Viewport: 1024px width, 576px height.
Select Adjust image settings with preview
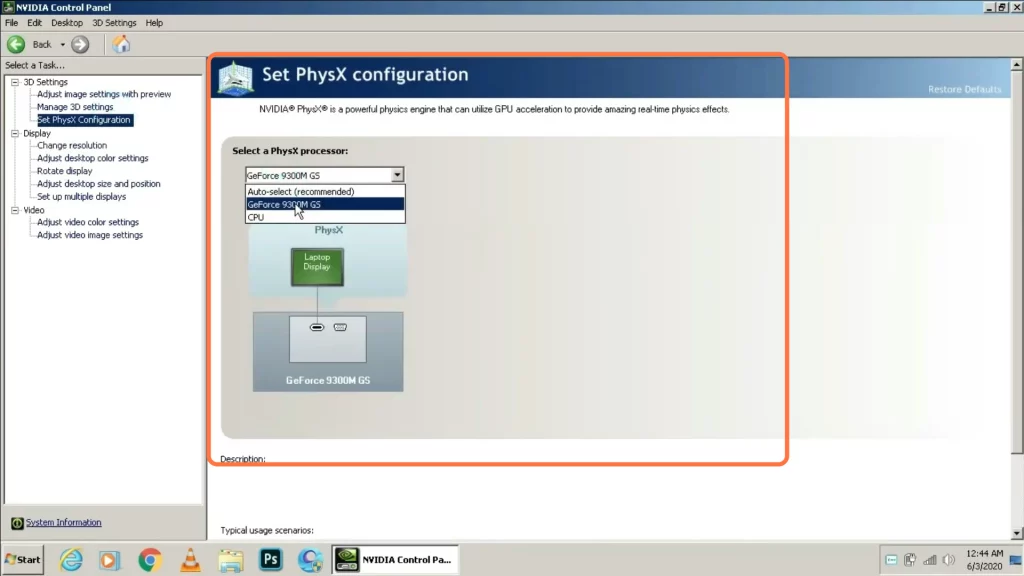tap(104, 94)
